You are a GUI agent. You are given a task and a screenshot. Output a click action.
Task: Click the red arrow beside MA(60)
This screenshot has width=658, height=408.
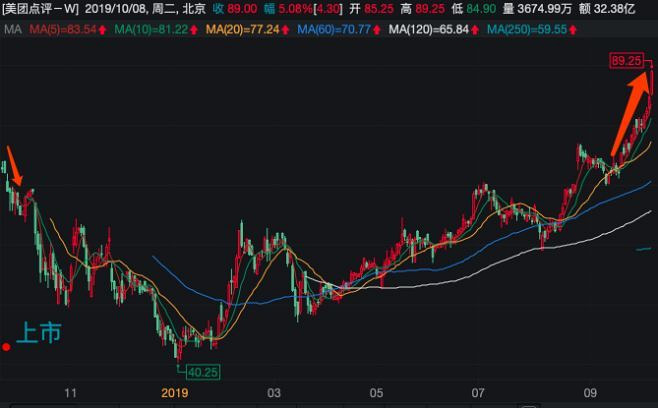pos(376,30)
